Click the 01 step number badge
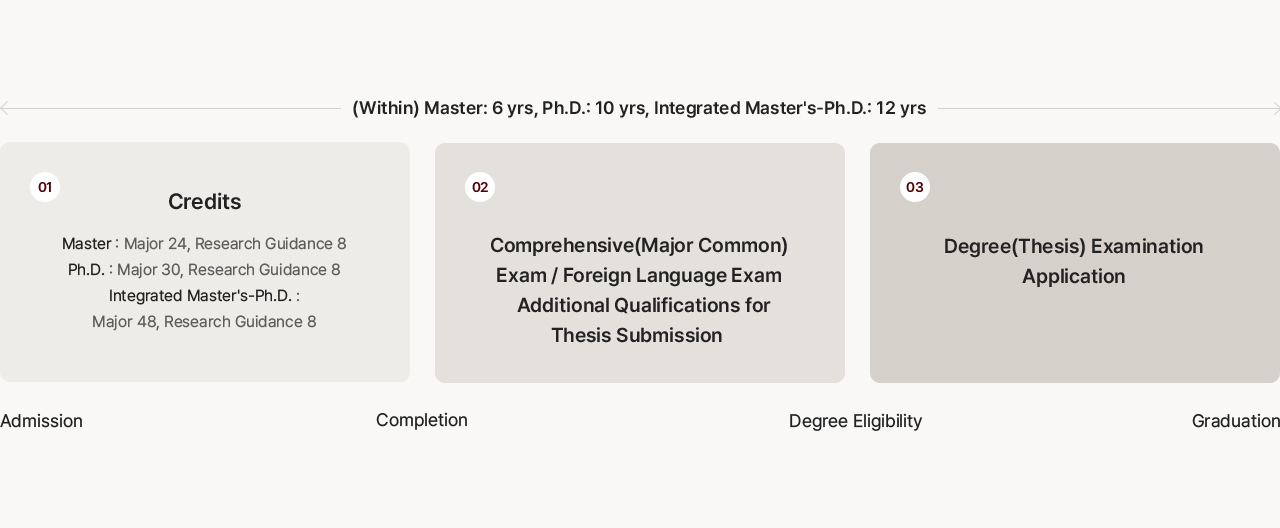The width and height of the screenshot is (1280, 528). (45, 187)
